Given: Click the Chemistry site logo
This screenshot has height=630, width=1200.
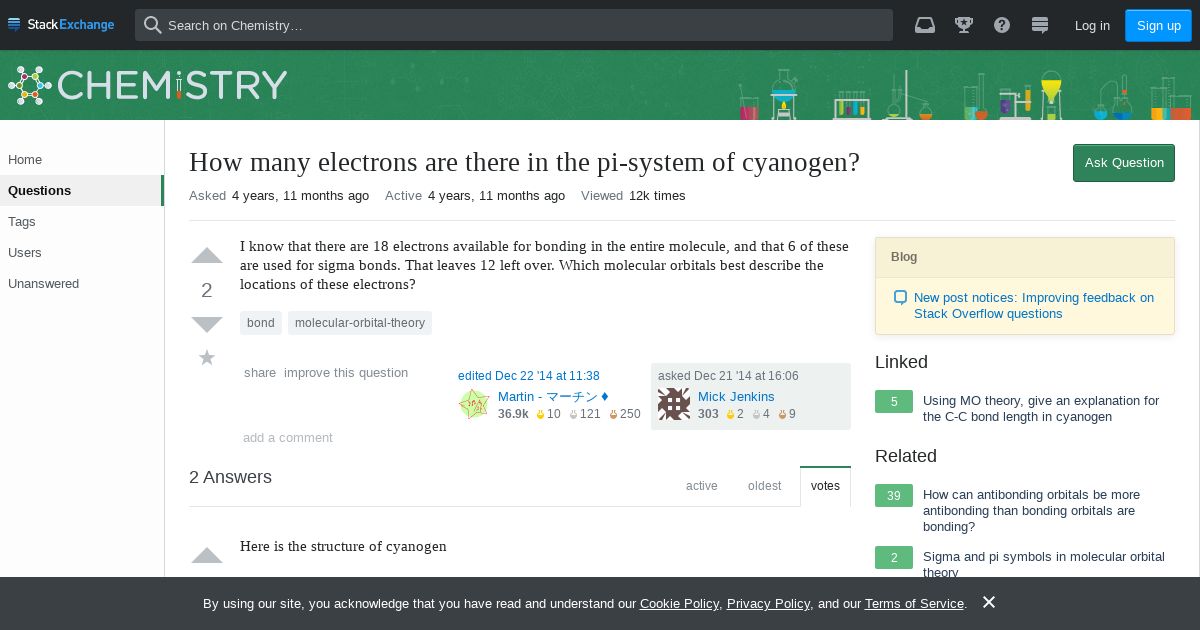Looking at the screenshot, I should (148, 85).
